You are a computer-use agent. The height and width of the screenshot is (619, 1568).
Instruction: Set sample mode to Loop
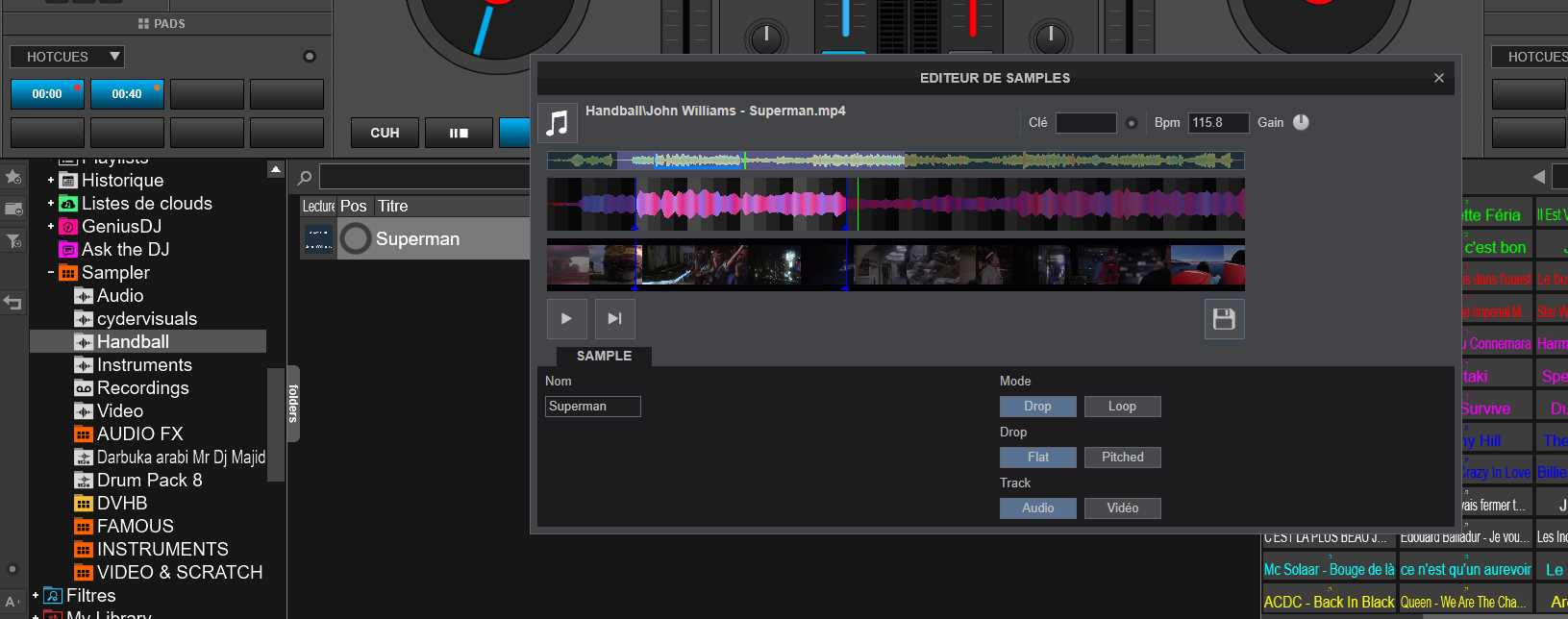[x=1122, y=407]
